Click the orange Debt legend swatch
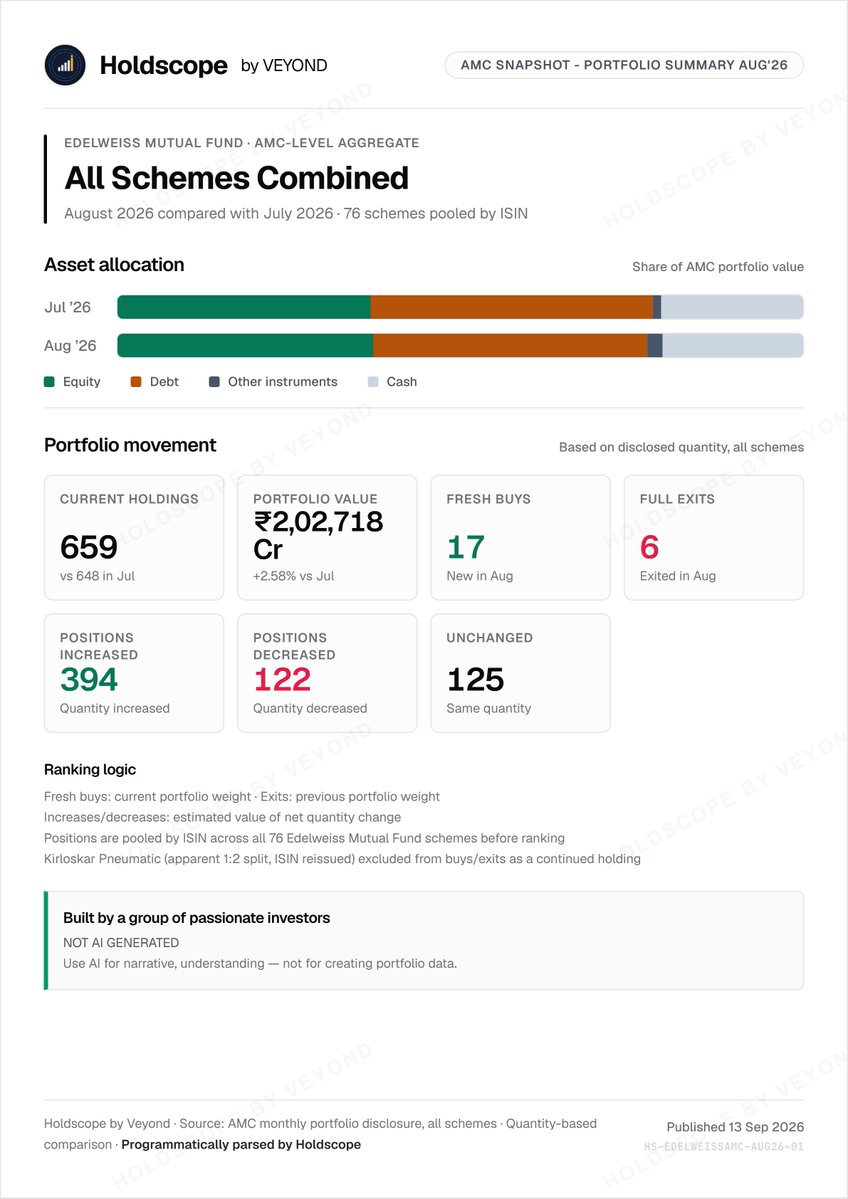The height and width of the screenshot is (1199, 848). [x=136, y=382]
